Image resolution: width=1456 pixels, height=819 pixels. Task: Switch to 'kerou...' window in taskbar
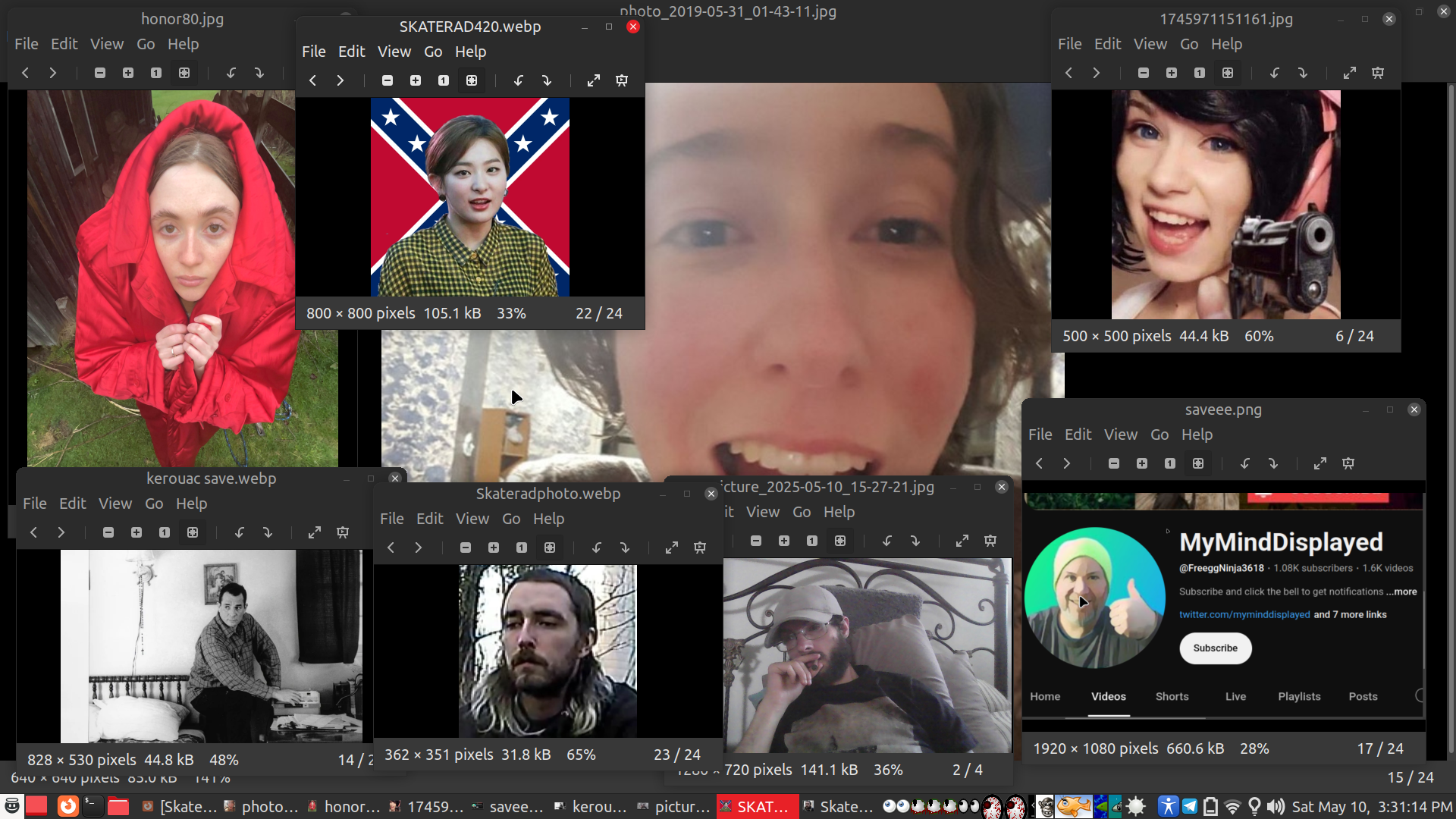[x=592, y=807]
